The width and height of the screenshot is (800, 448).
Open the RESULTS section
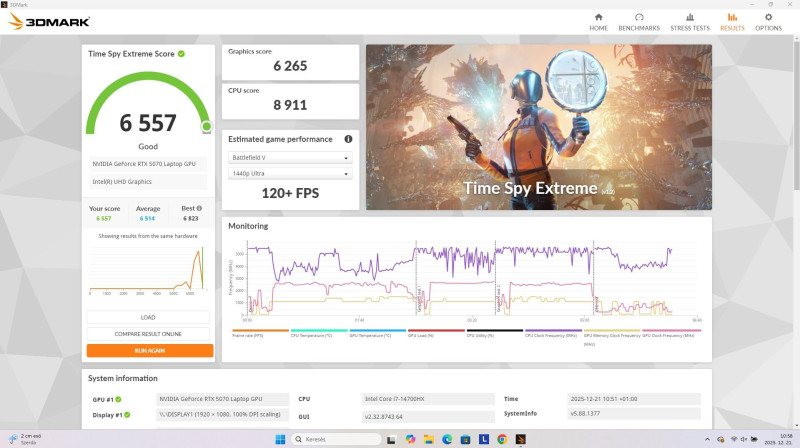pyautogui.click(x=732, y=22)
